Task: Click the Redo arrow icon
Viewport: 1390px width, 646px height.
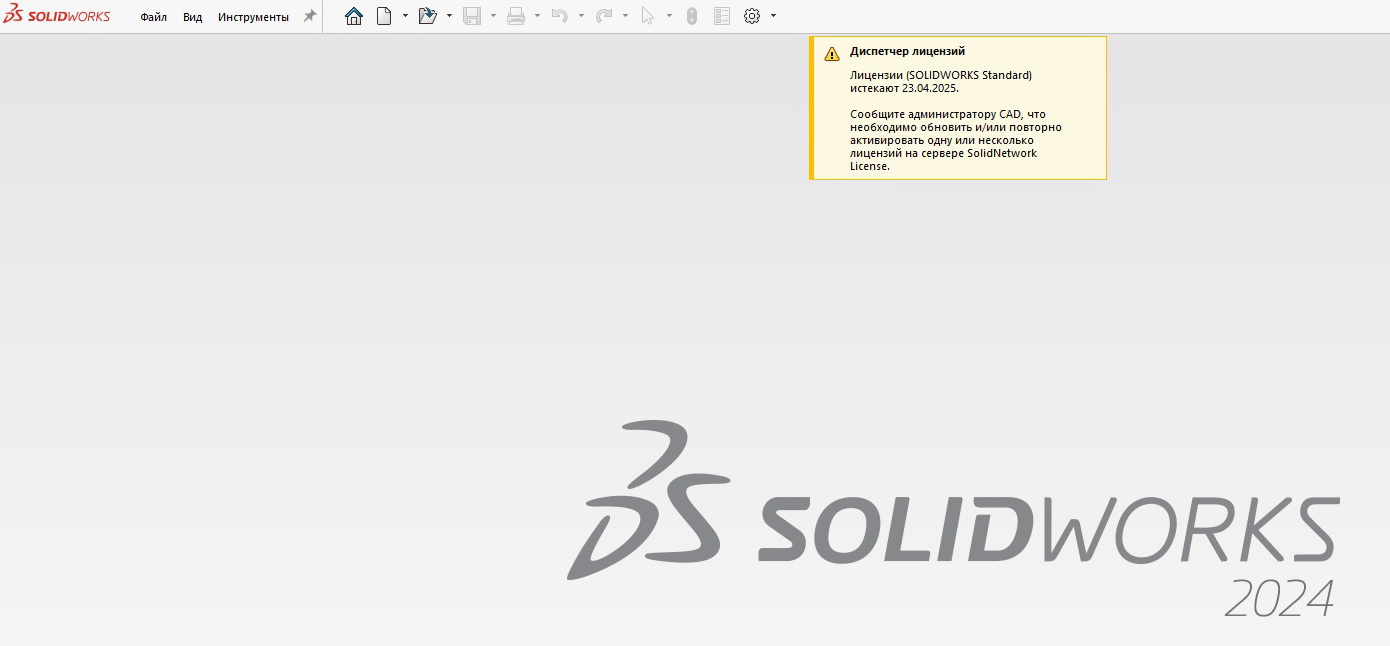Action: [604, 17]
